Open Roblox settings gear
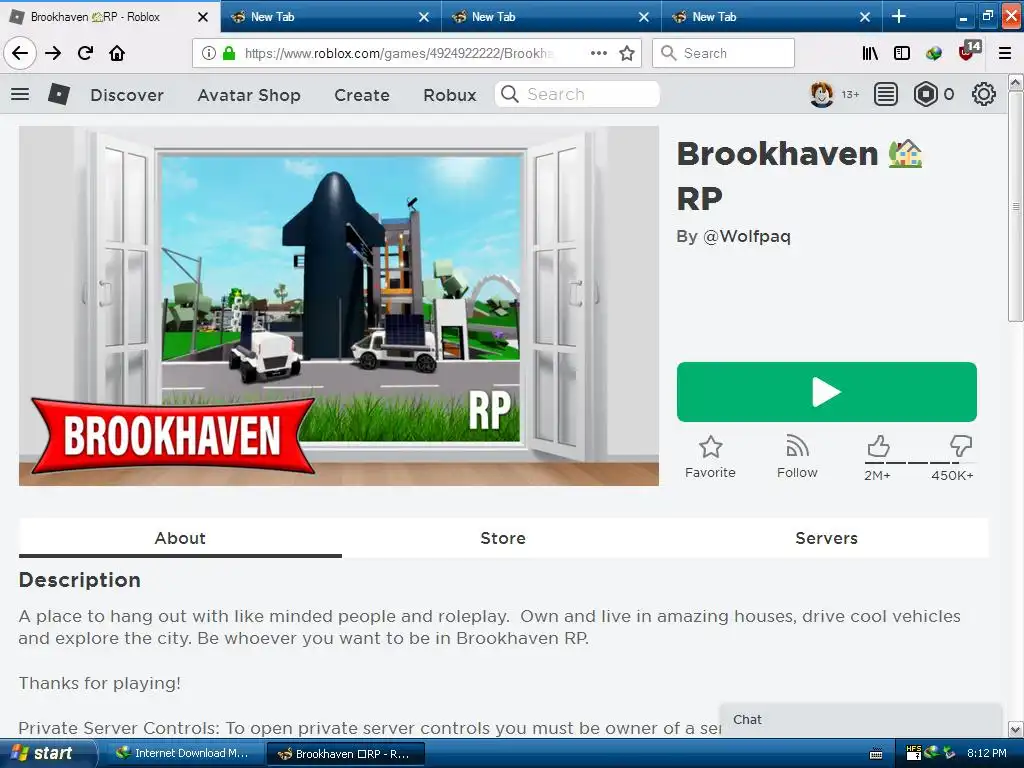The image size is (1024, 768). point(984,94)
